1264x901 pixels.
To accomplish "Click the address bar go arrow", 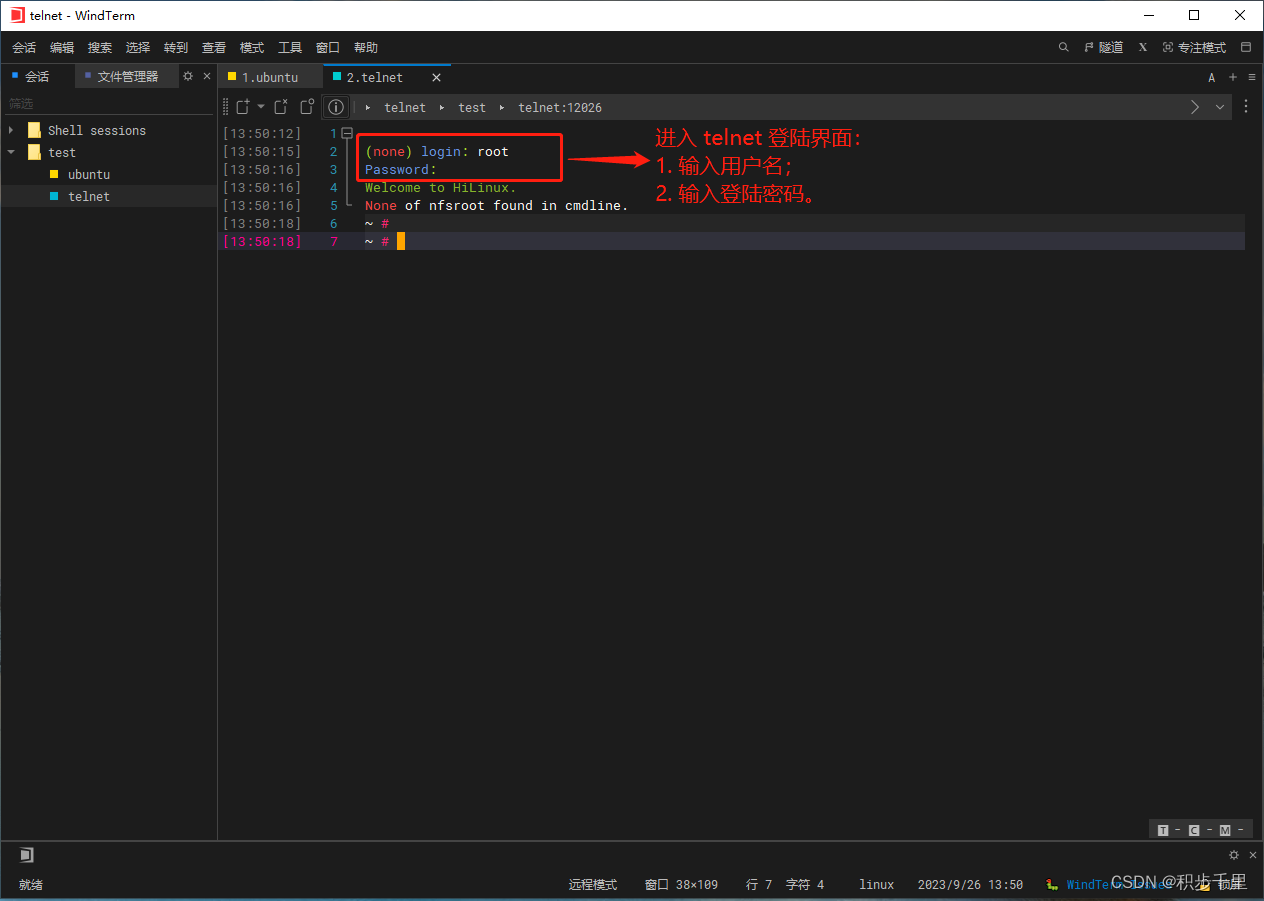I will coord(1195,107).
